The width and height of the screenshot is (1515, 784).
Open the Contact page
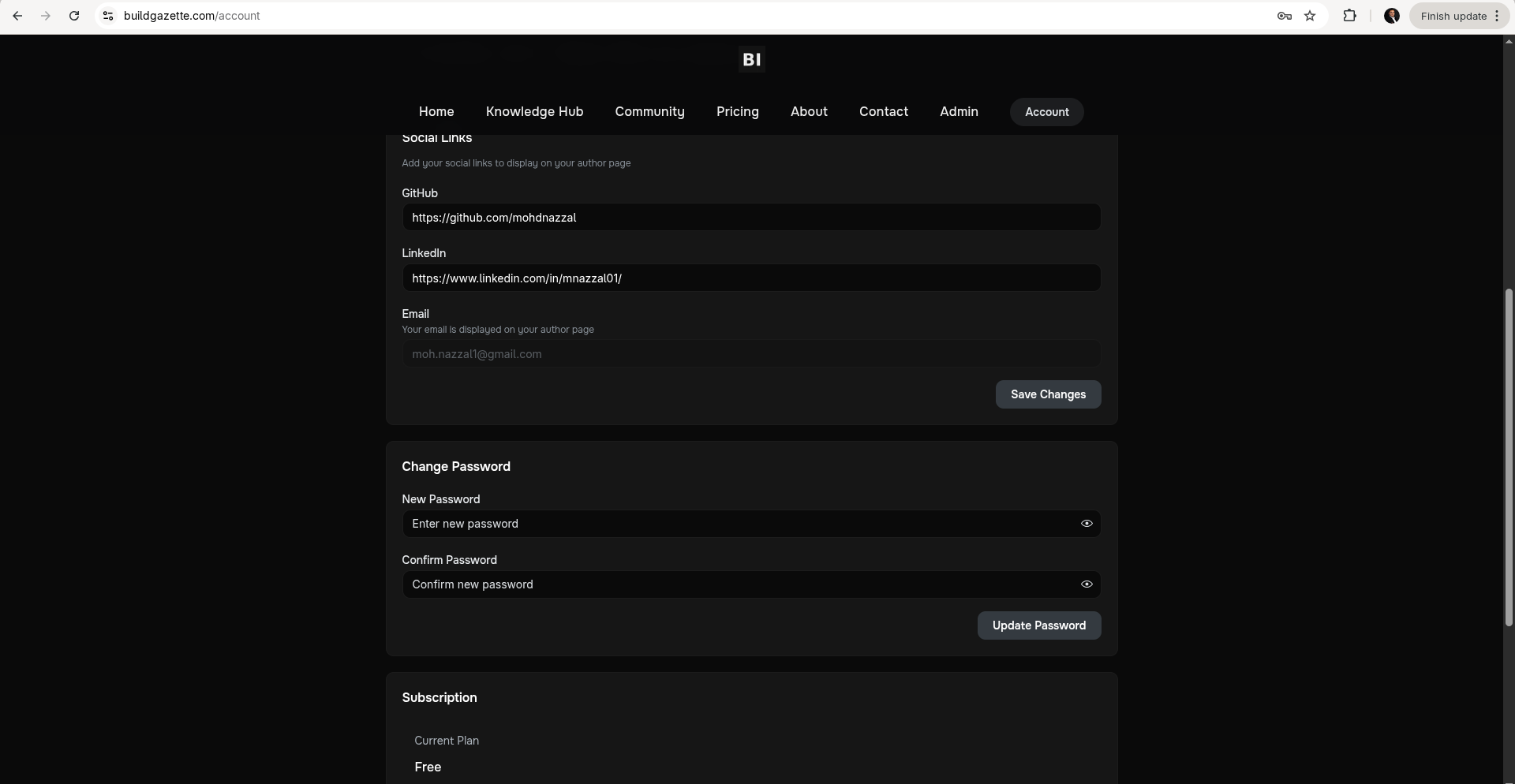pyautogui.click(x=884, y=112)
